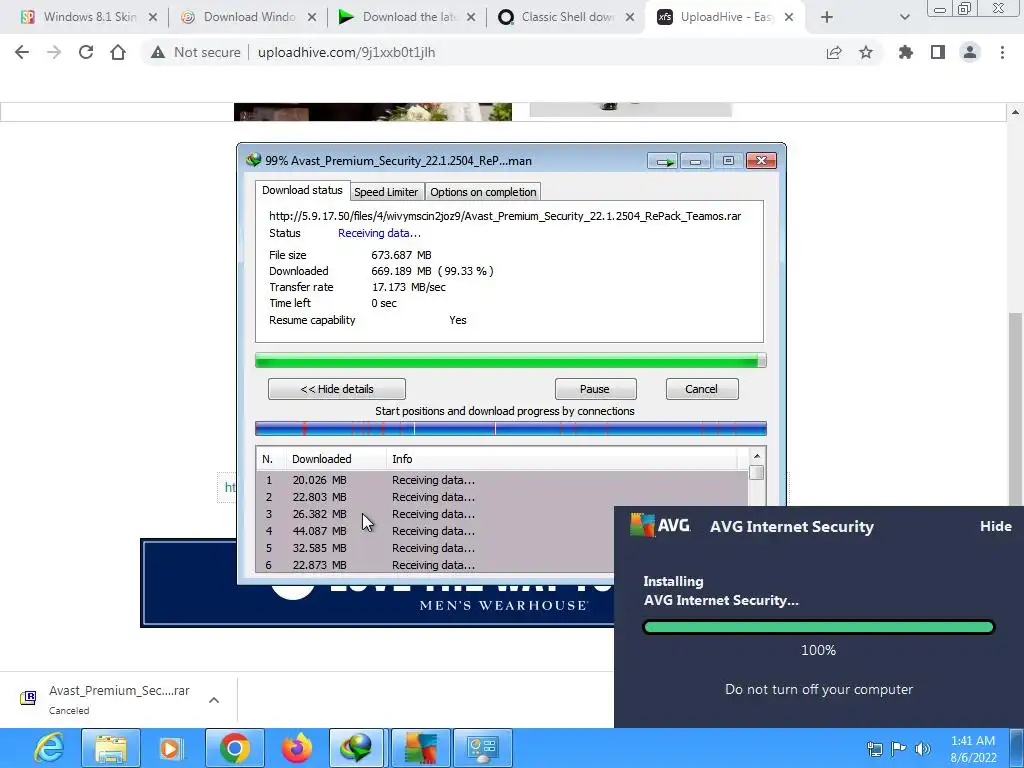Image resolution: width=1024 pixels, height=768 pixels.
Task: Open the AVG installer taskbar icon
Action: [421, 748]
